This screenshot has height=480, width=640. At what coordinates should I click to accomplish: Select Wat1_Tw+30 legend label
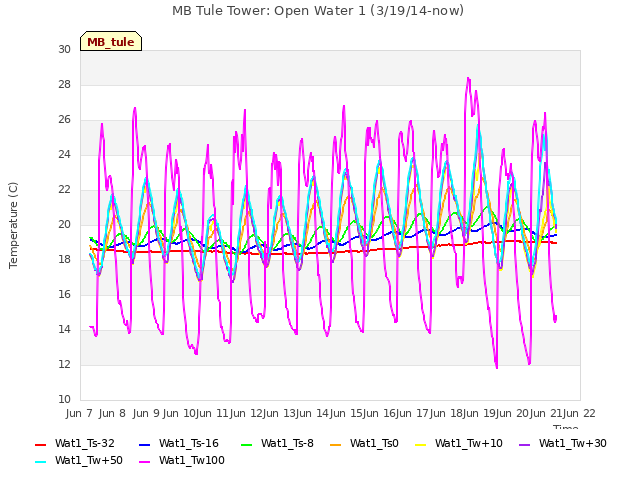pyautogui.click(x=573, y=443)
